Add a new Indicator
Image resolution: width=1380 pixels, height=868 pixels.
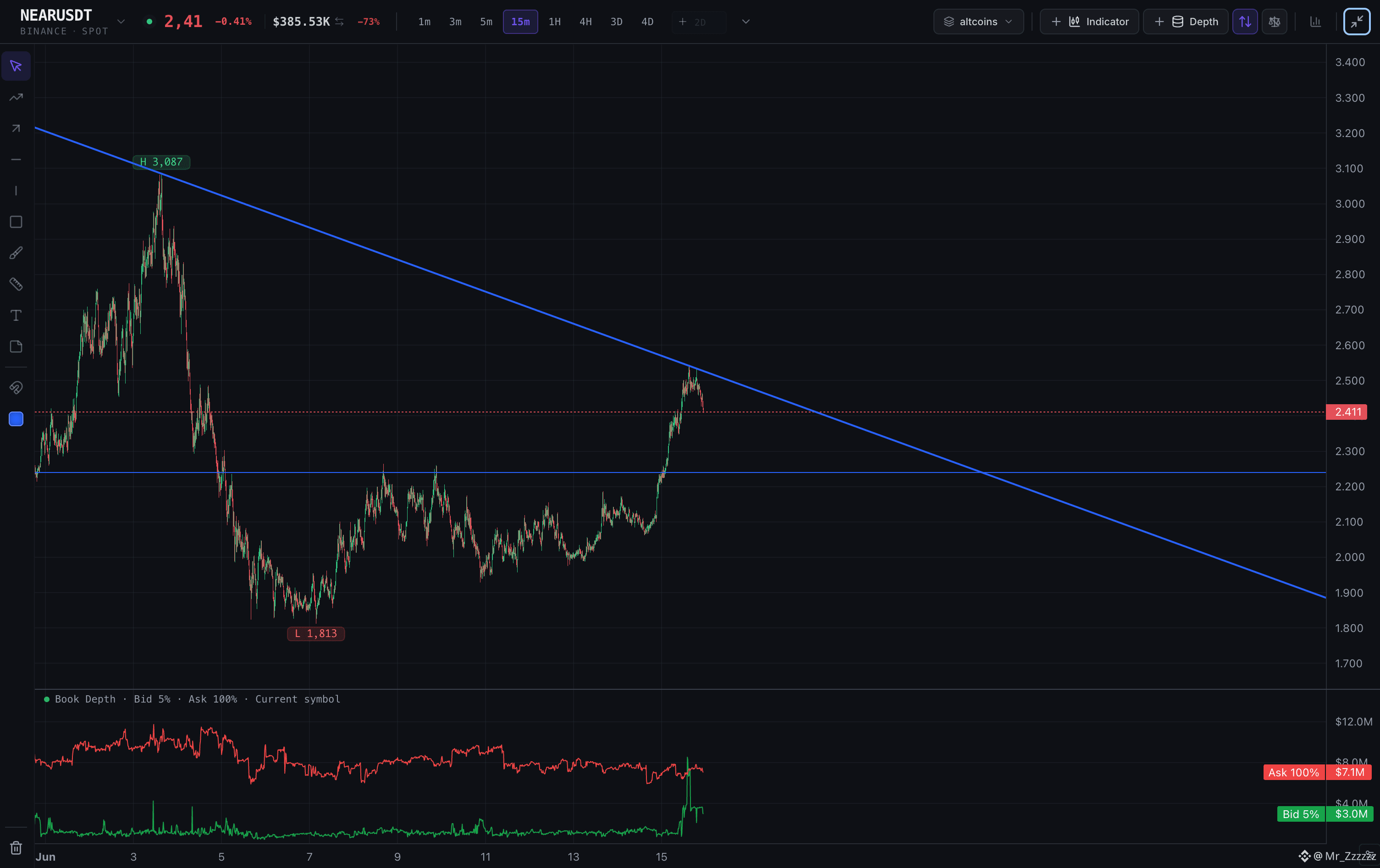coord(1089,22)
